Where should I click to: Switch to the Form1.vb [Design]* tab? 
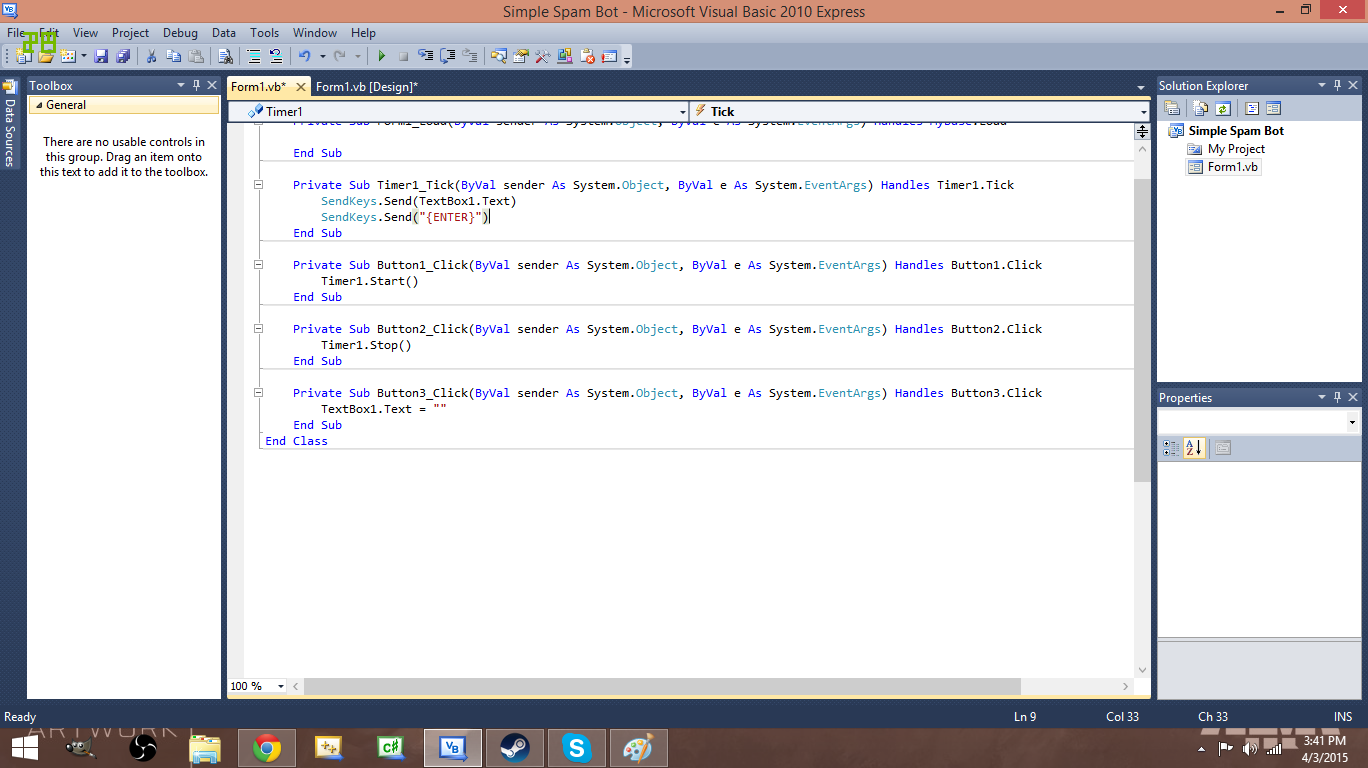[367, 87]
